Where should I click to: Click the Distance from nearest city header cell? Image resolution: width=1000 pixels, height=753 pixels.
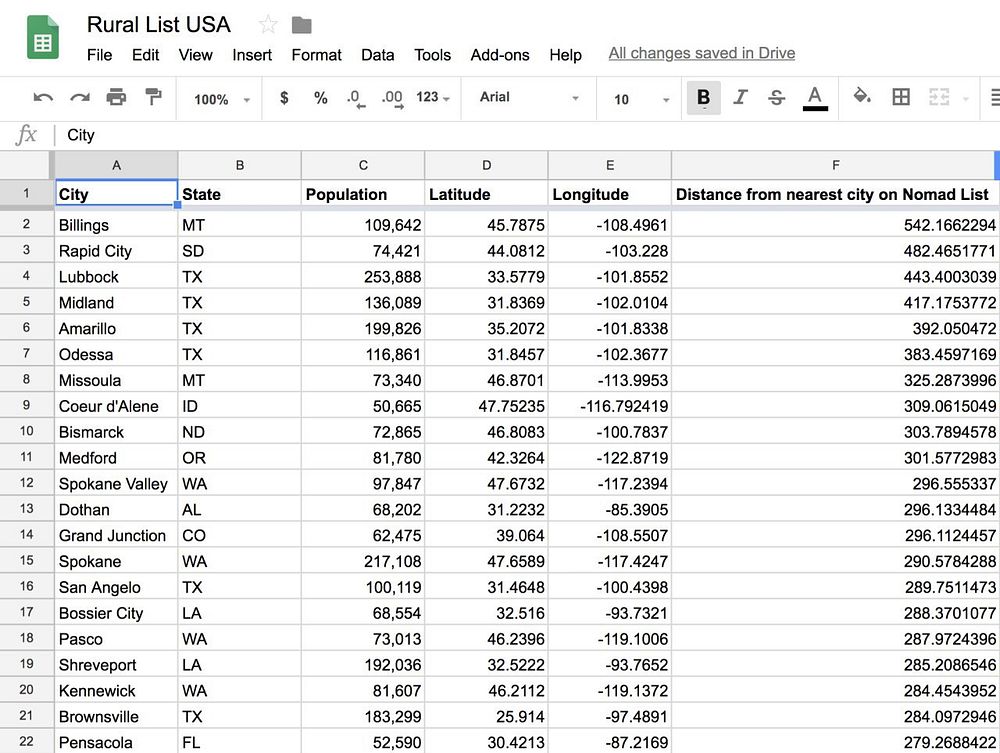(835, 194)
